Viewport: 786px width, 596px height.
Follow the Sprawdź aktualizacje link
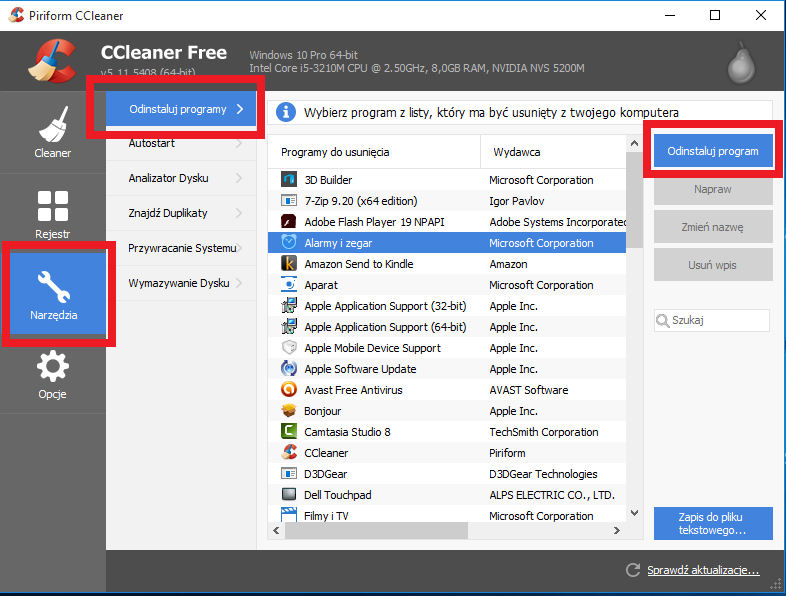pyautogui.click(x=703, y=570)
